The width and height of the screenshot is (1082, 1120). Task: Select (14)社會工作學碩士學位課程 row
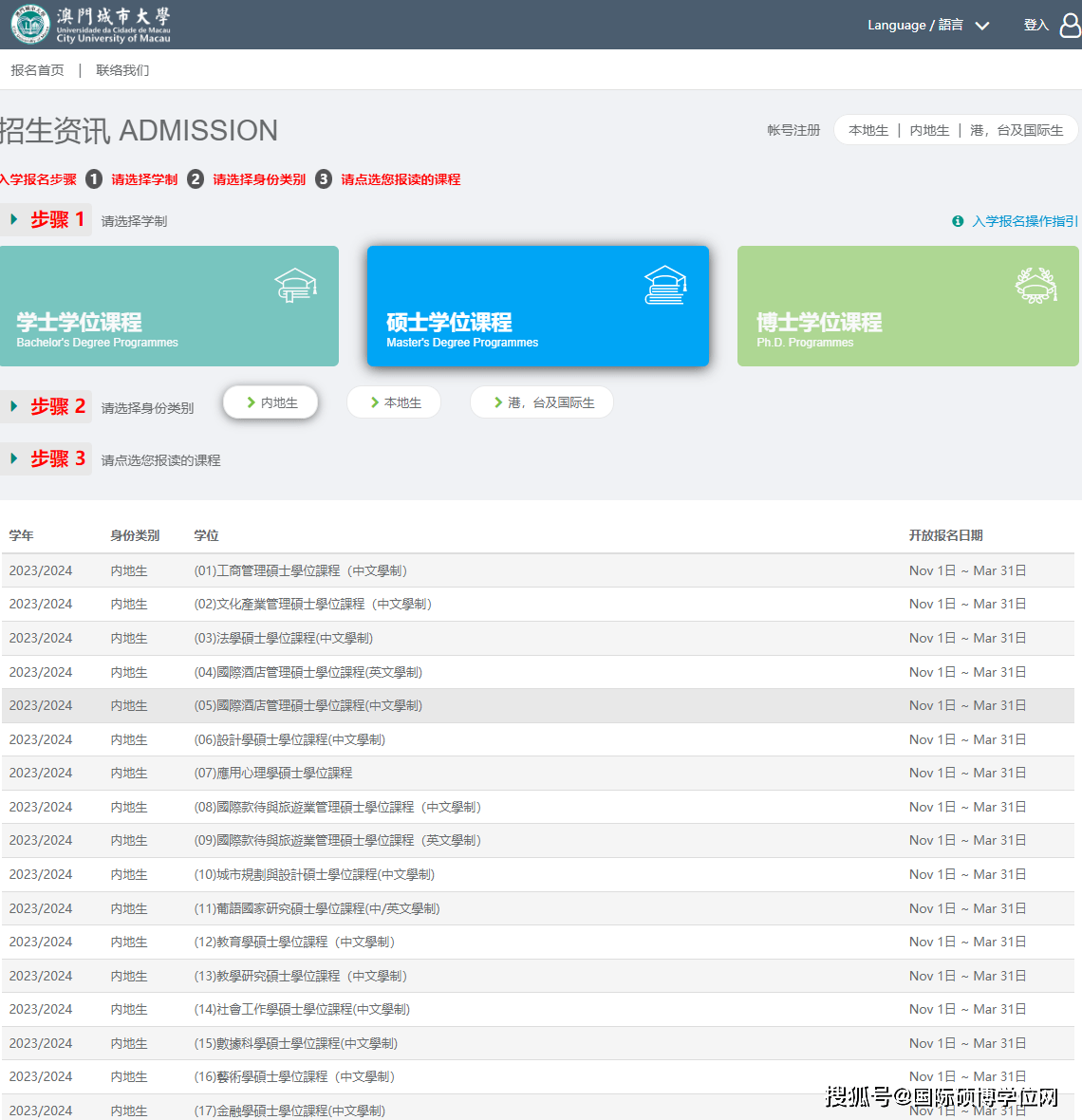point(538,1009)
